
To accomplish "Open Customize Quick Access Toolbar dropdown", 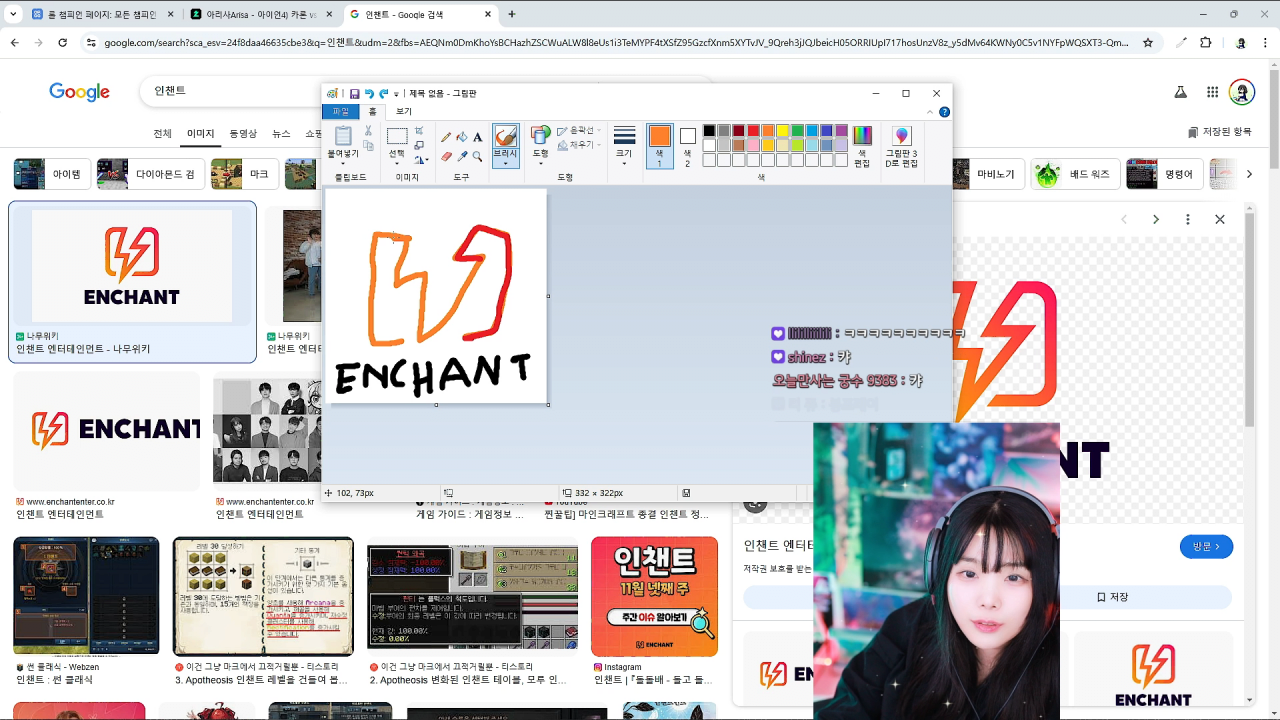I will point(397,94).
